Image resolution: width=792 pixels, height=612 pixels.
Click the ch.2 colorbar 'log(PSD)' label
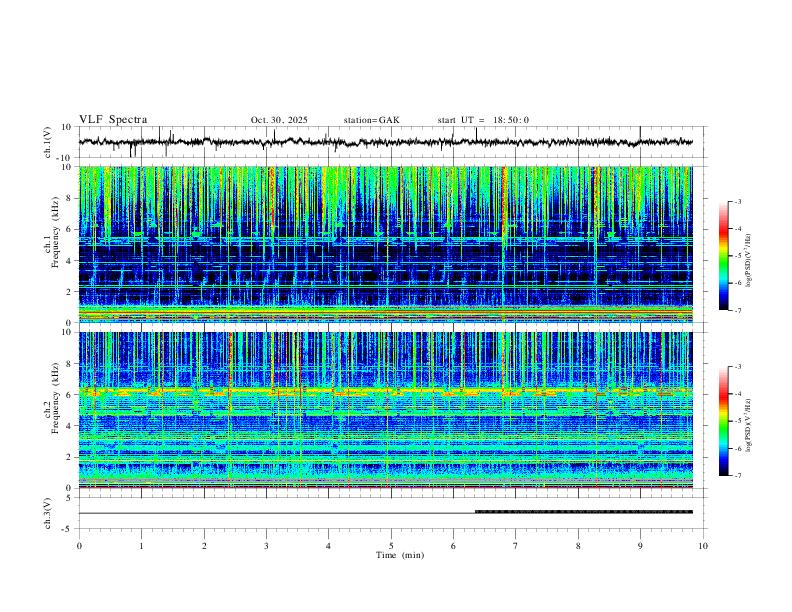(x=749, y=425)
